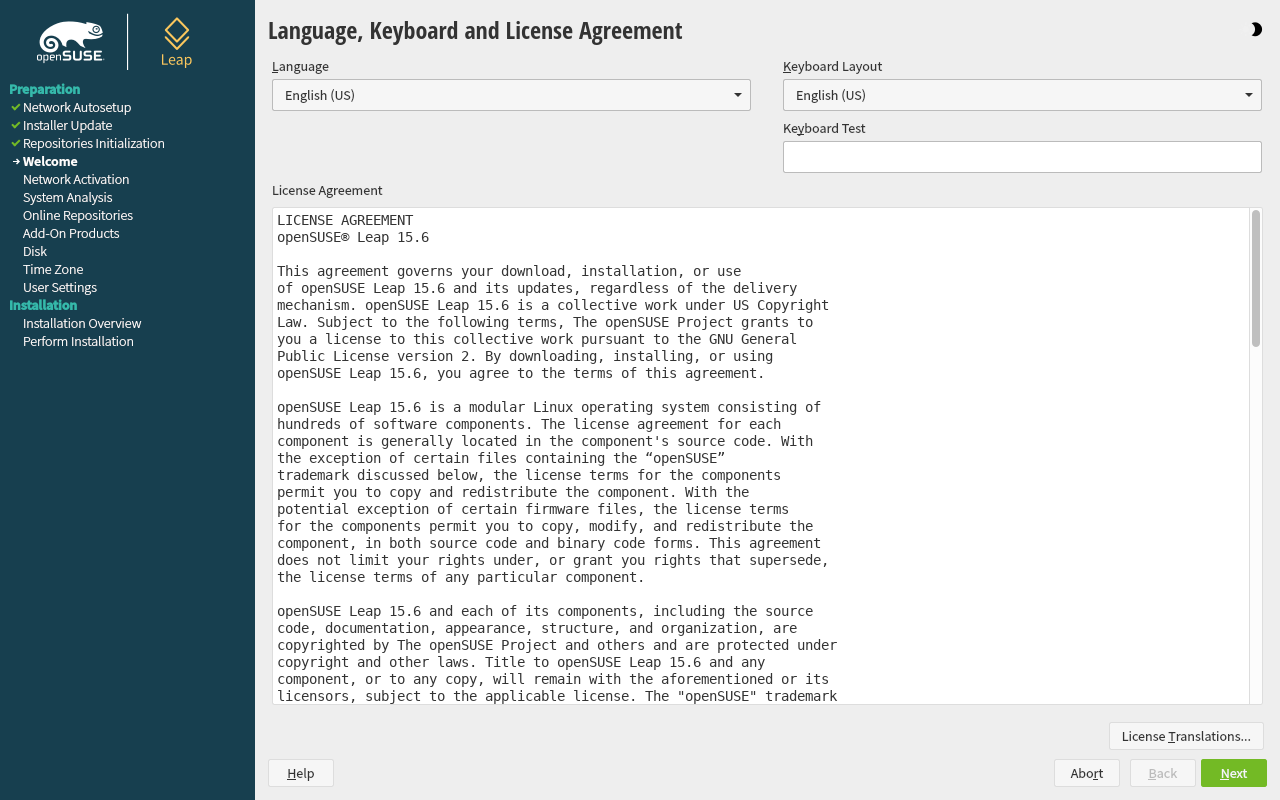Click Network Autosetup step label
This screenshot has width=1280, height=800.
pyautogui.click(x=77, y=107)
